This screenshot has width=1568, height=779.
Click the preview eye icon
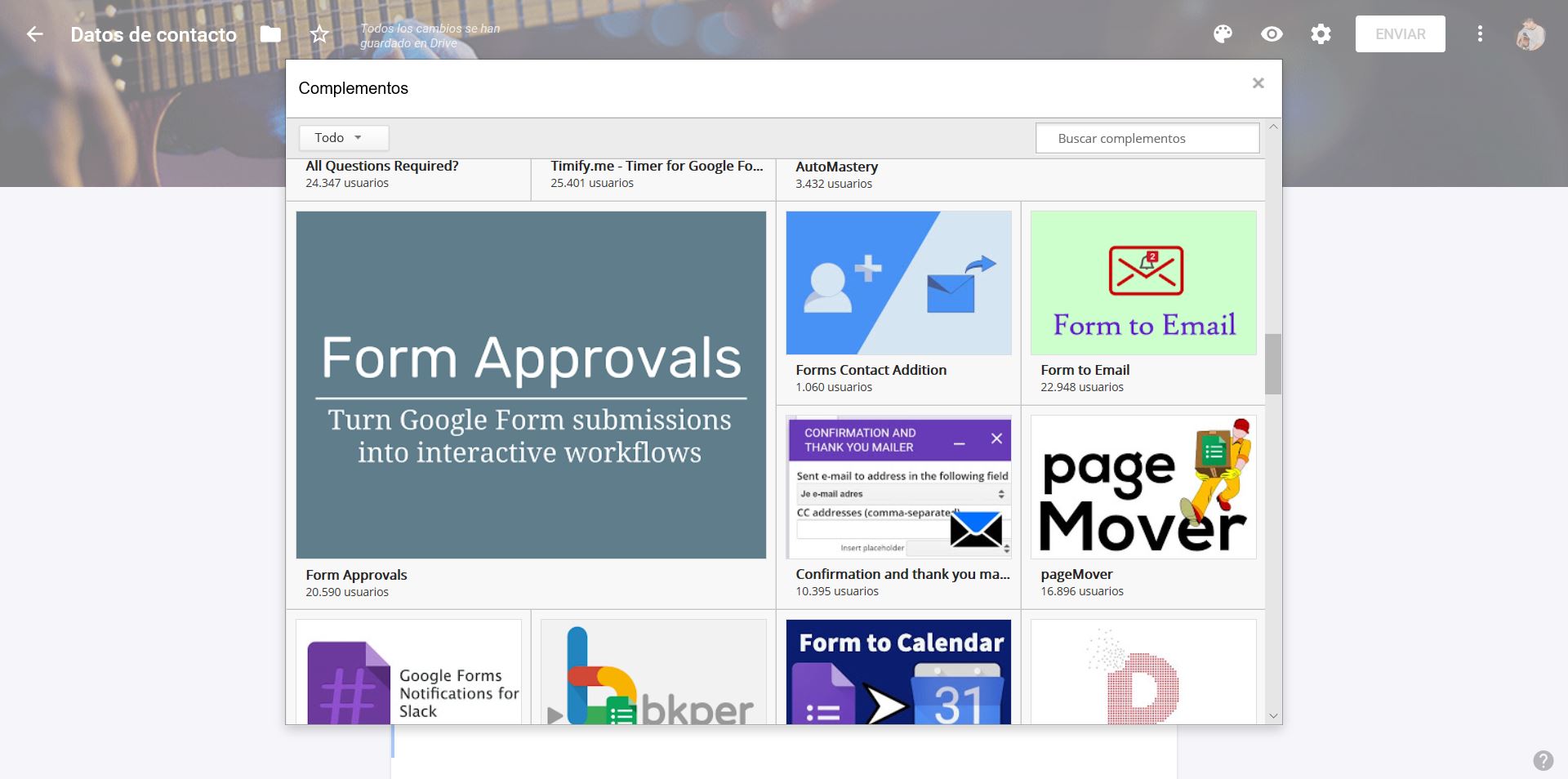coord(1272,34)
